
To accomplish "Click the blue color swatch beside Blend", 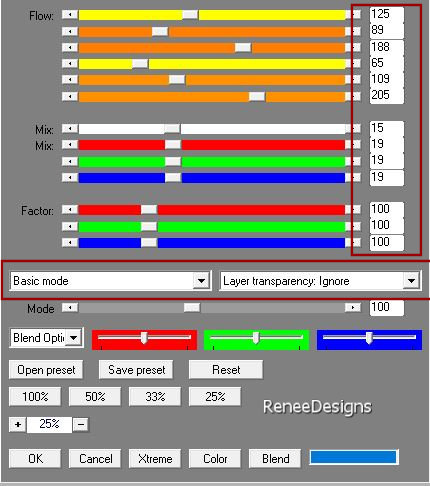I will (x=353, y=457).
